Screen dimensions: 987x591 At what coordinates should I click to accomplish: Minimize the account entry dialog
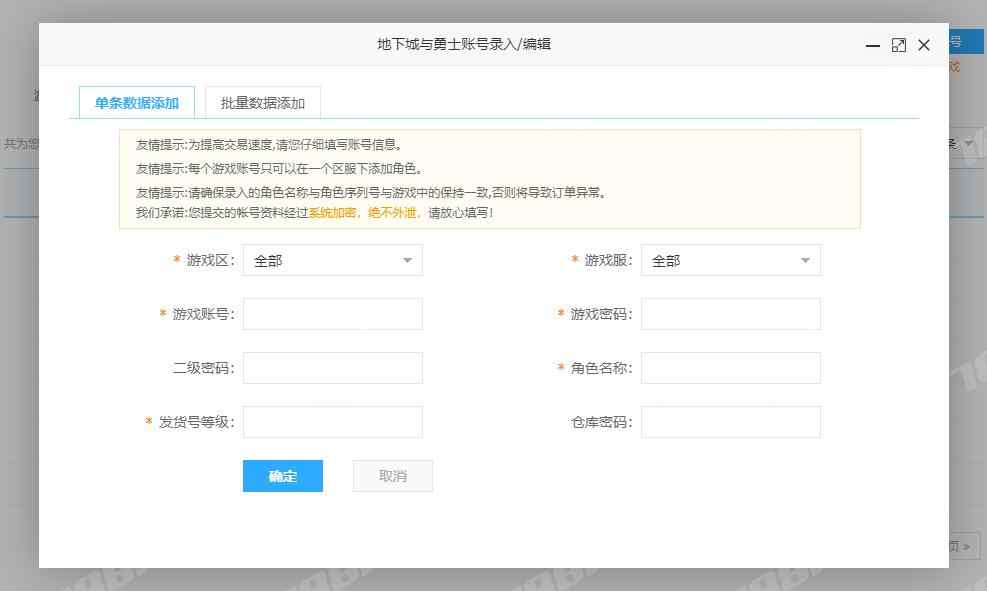point(872,45)
